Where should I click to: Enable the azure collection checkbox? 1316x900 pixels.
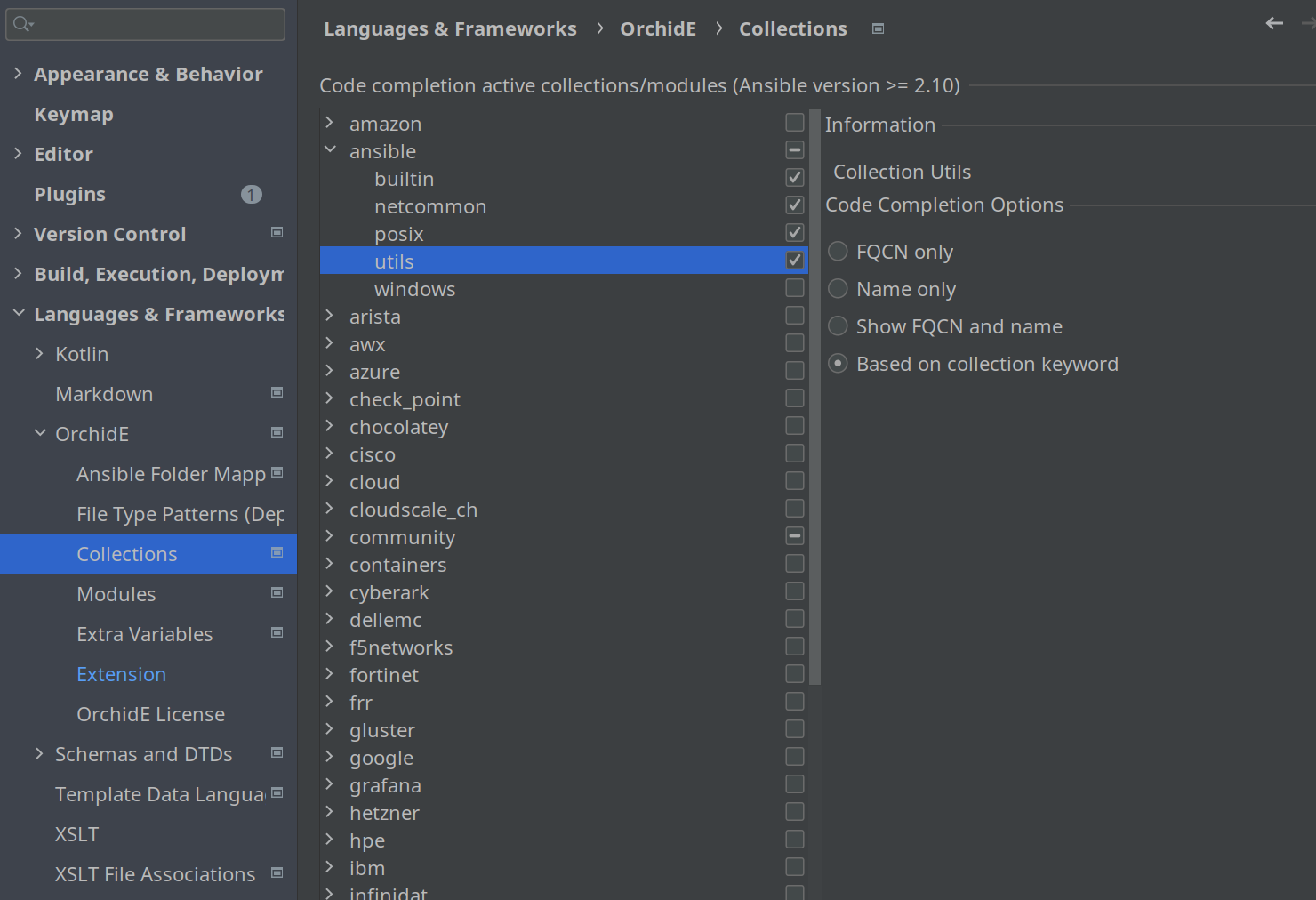click(795, 370)
